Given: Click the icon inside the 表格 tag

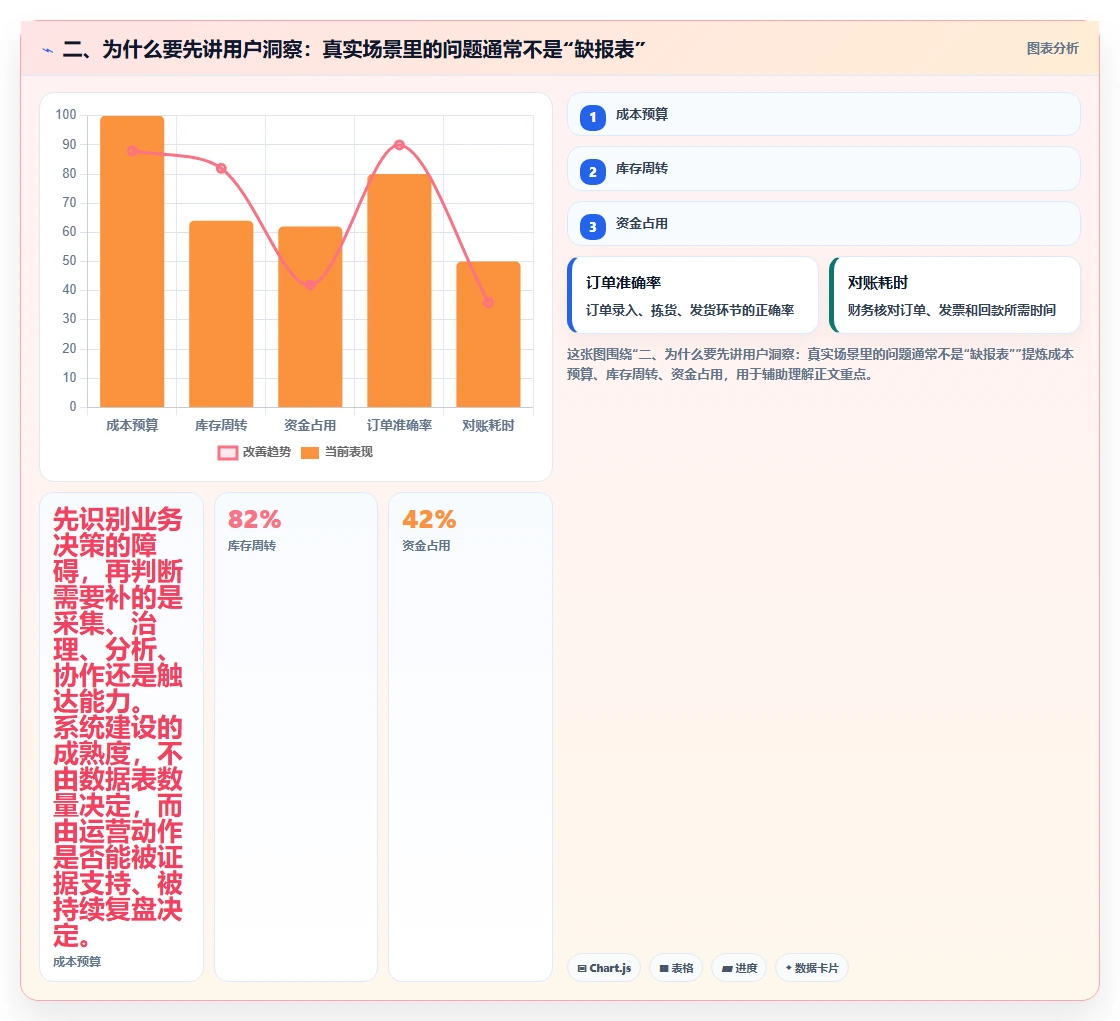Looking at the screenshot, I should pos(664,969).
